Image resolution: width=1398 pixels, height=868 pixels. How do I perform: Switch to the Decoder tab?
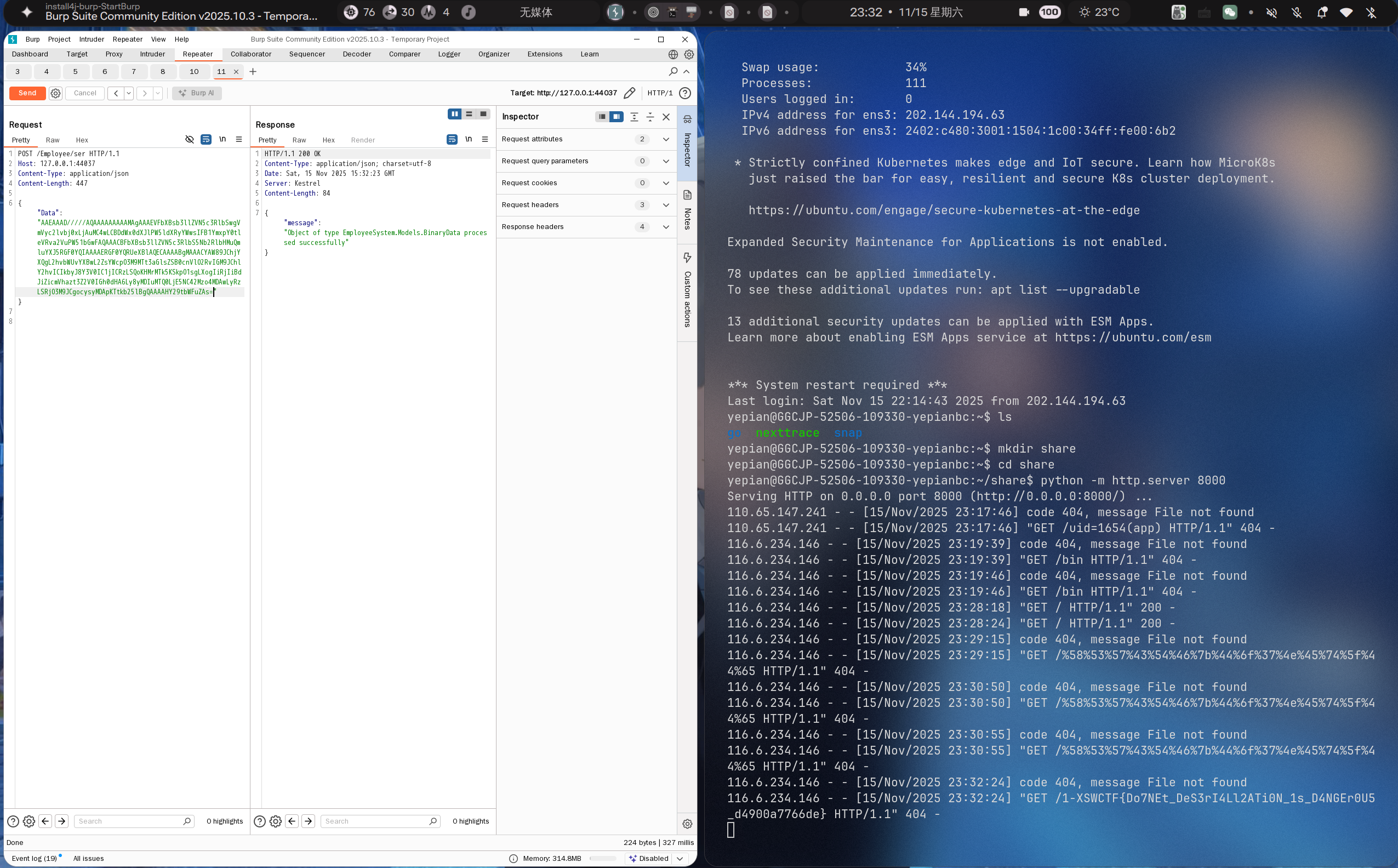[x=357, y=54]
